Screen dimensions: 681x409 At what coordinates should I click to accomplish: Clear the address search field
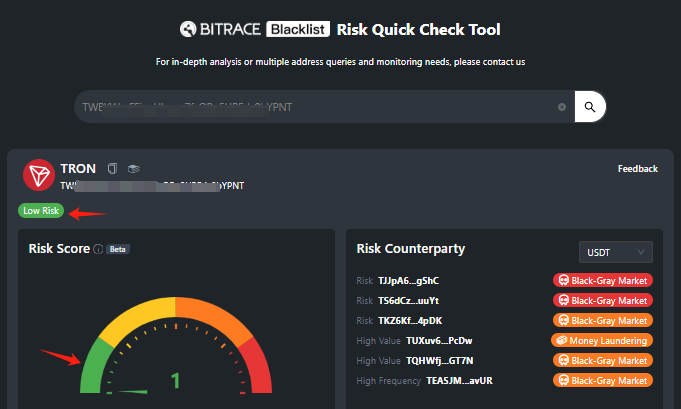(562, 107)
